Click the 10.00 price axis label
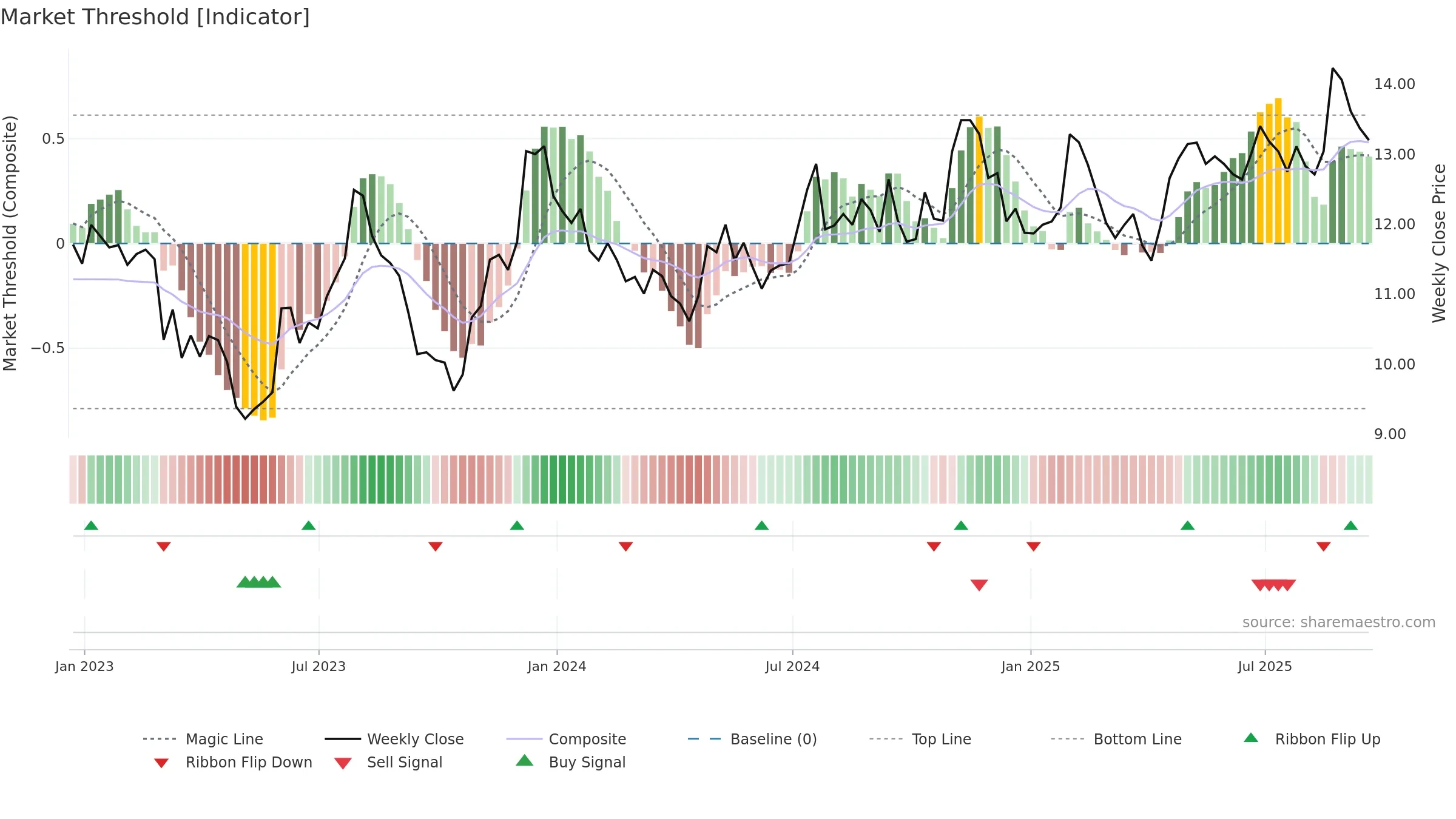 click(1395, 364)
